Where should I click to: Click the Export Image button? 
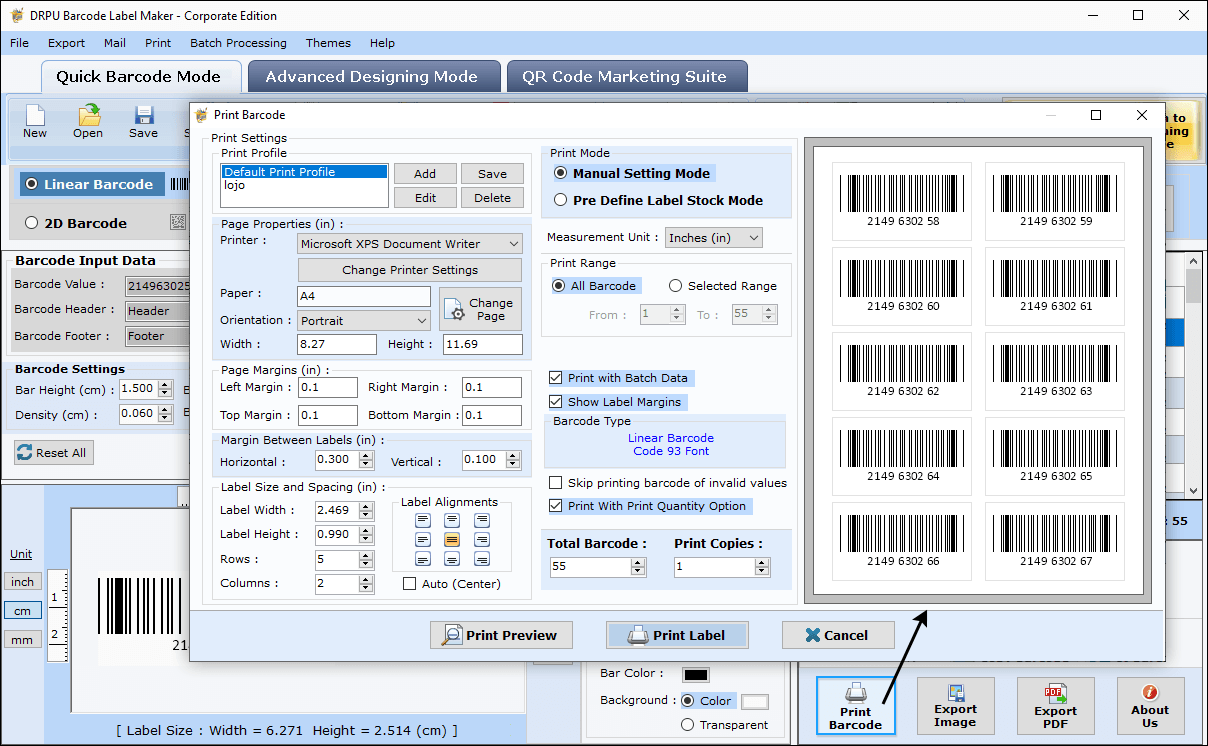pyautogui.click(x=955, y=706)
